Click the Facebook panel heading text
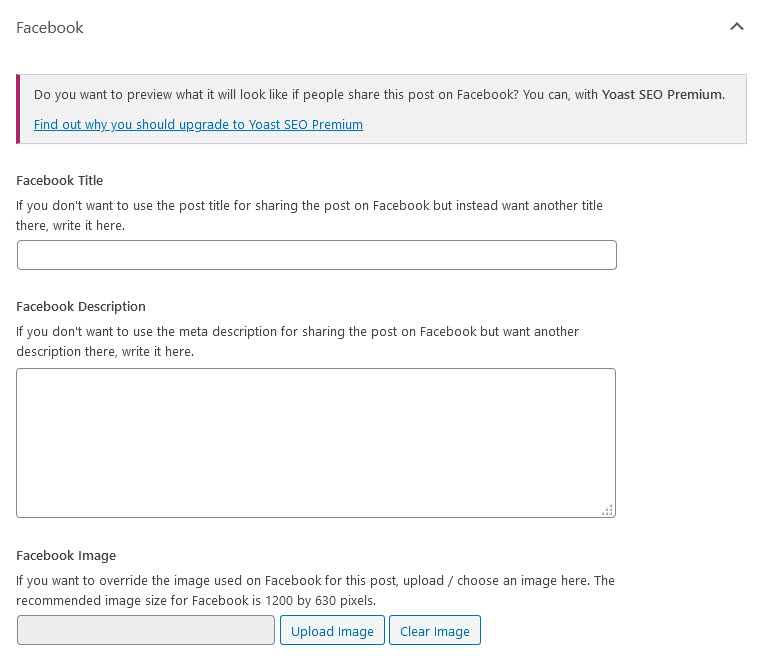Viewport: 763px width, 661px height. tap(50, 28)
